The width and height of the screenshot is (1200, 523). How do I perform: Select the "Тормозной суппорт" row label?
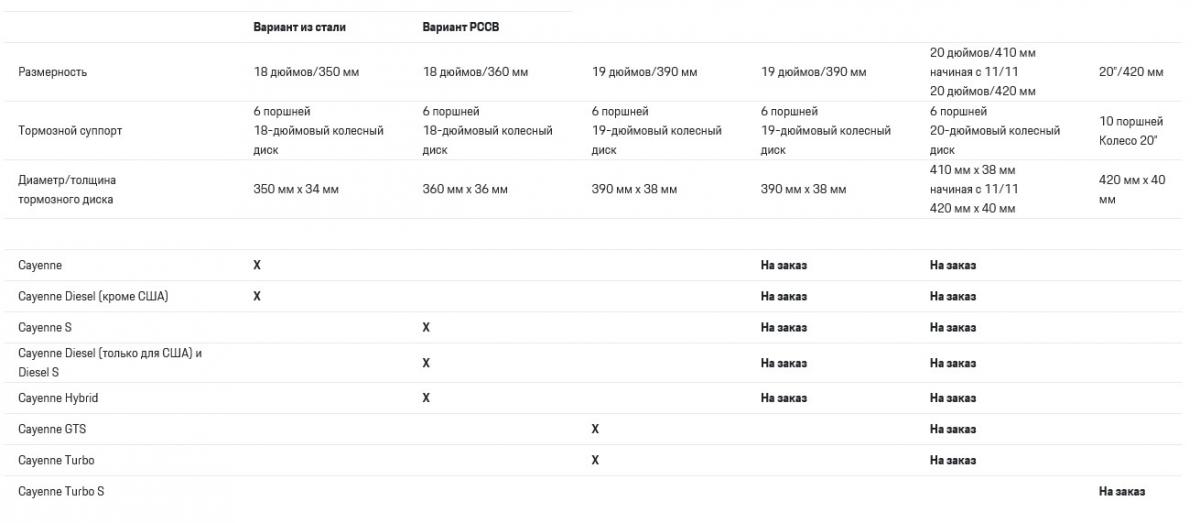tap(70, 130)
